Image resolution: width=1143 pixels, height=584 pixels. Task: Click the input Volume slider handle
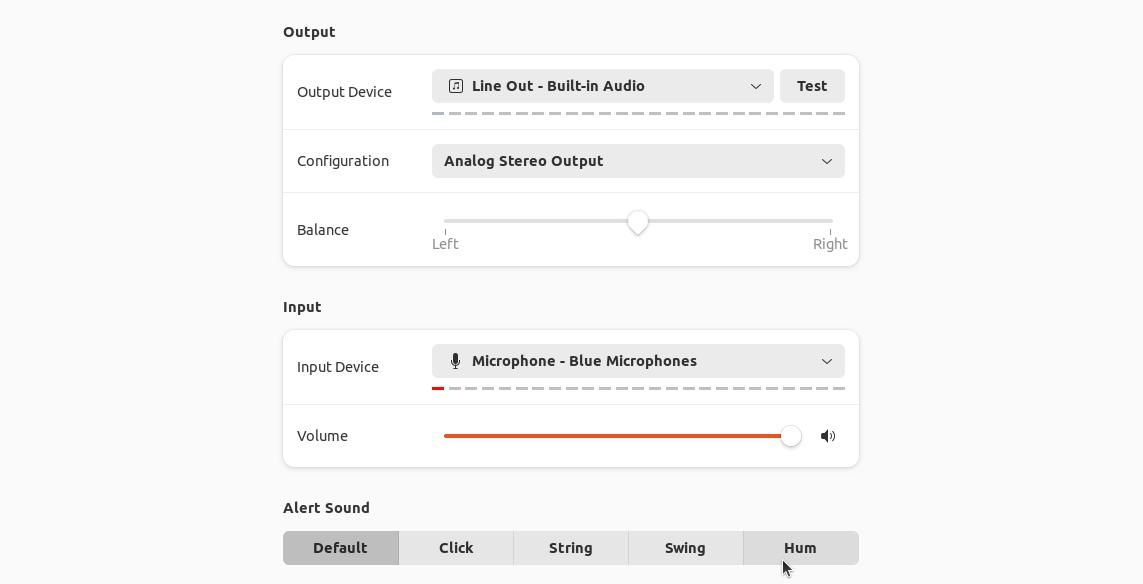point(791,436)
